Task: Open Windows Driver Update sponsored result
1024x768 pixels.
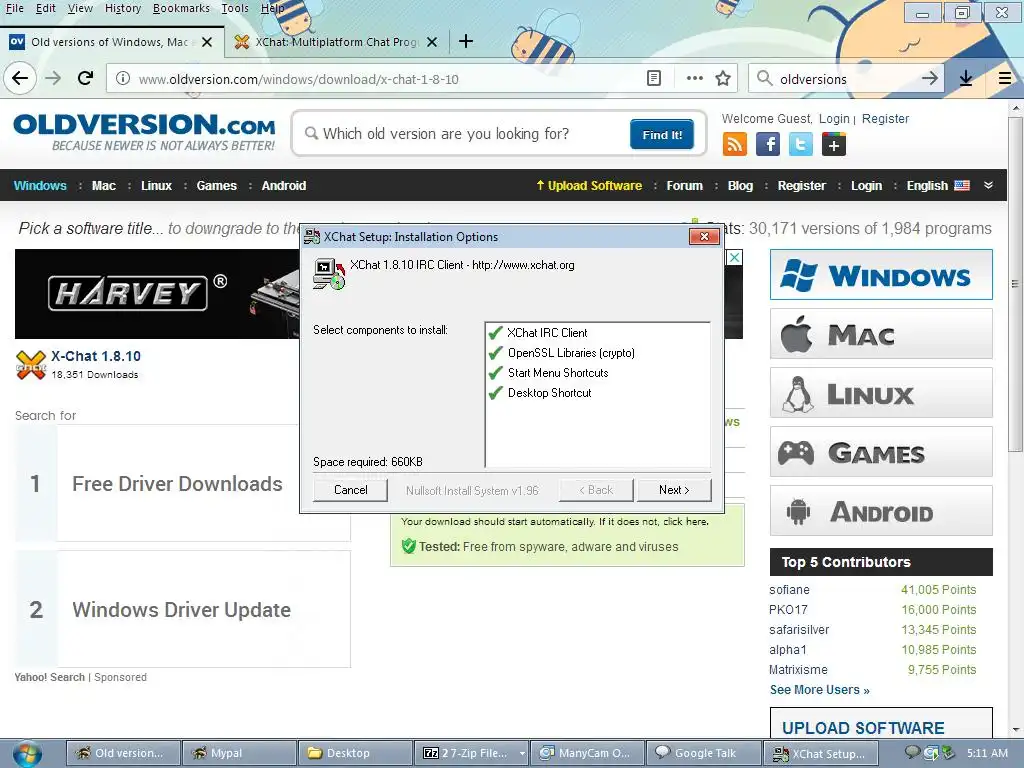Action: pyautogui.click(x=183, y=609)
